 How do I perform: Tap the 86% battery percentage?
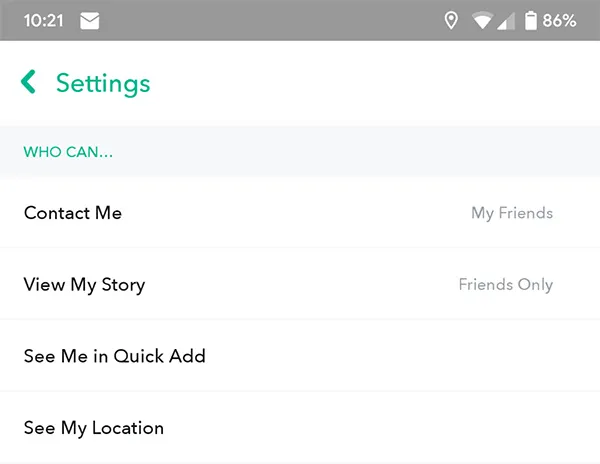pyautogui.click(x=559, y=21)
